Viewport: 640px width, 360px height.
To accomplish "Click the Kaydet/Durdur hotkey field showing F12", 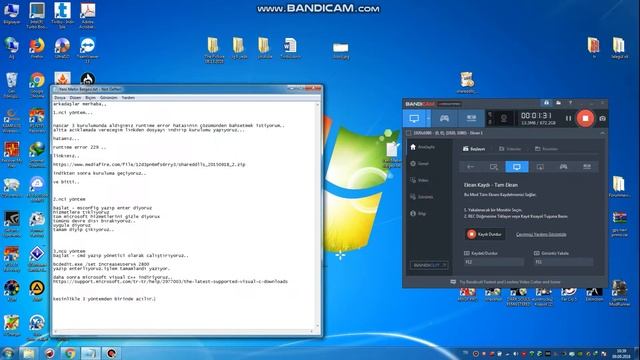I will click(493, 262).
